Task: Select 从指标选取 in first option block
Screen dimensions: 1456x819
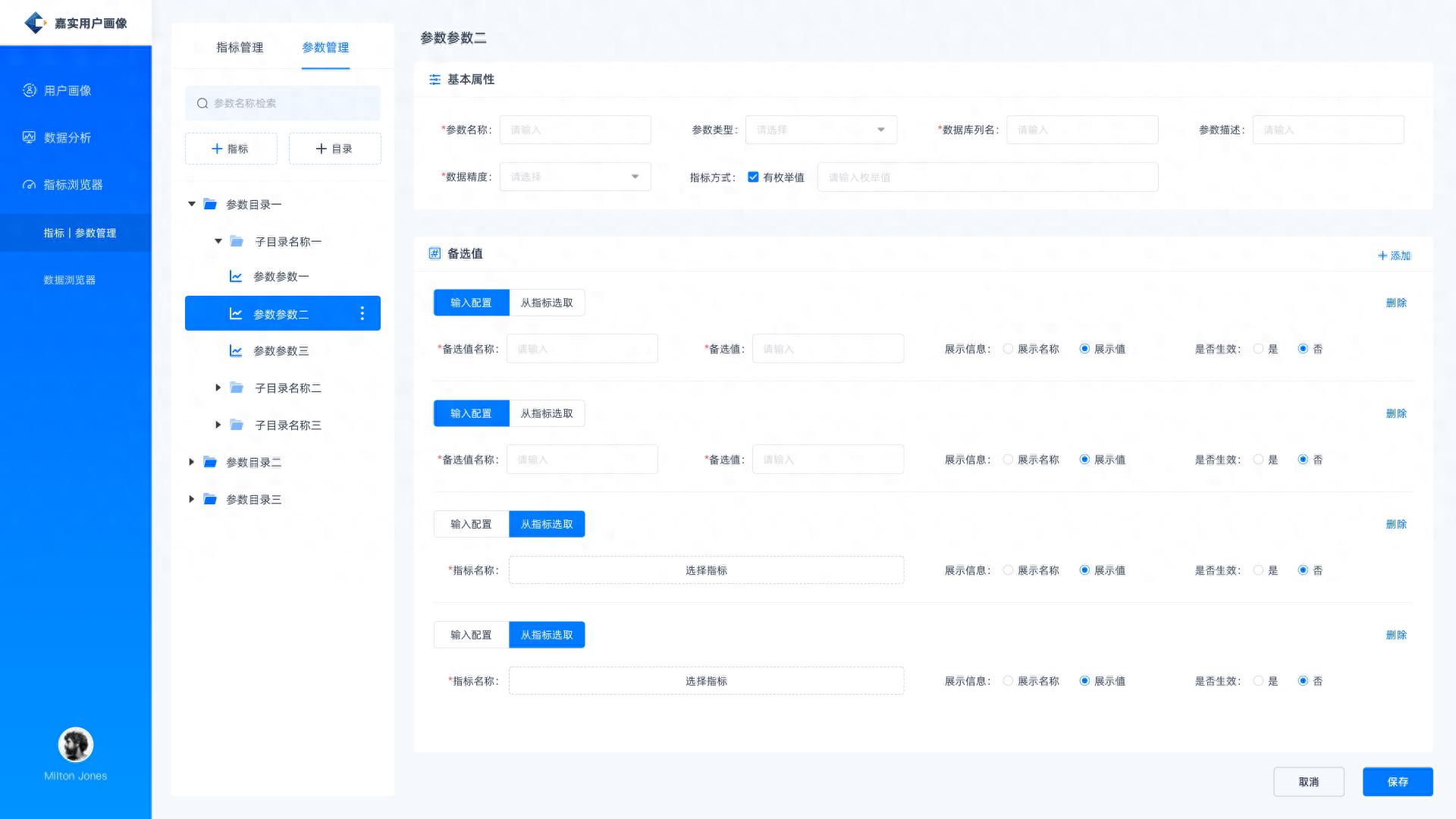Action: pyautogui.click(x=547, y=303)
